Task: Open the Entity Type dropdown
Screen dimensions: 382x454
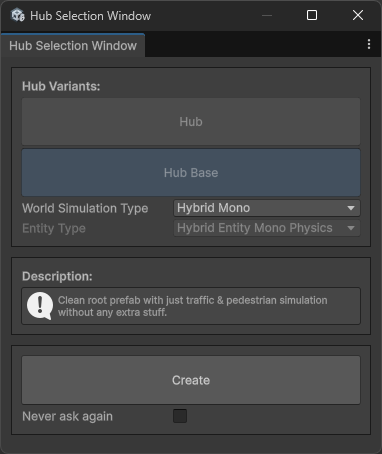Action: (267, 228)
